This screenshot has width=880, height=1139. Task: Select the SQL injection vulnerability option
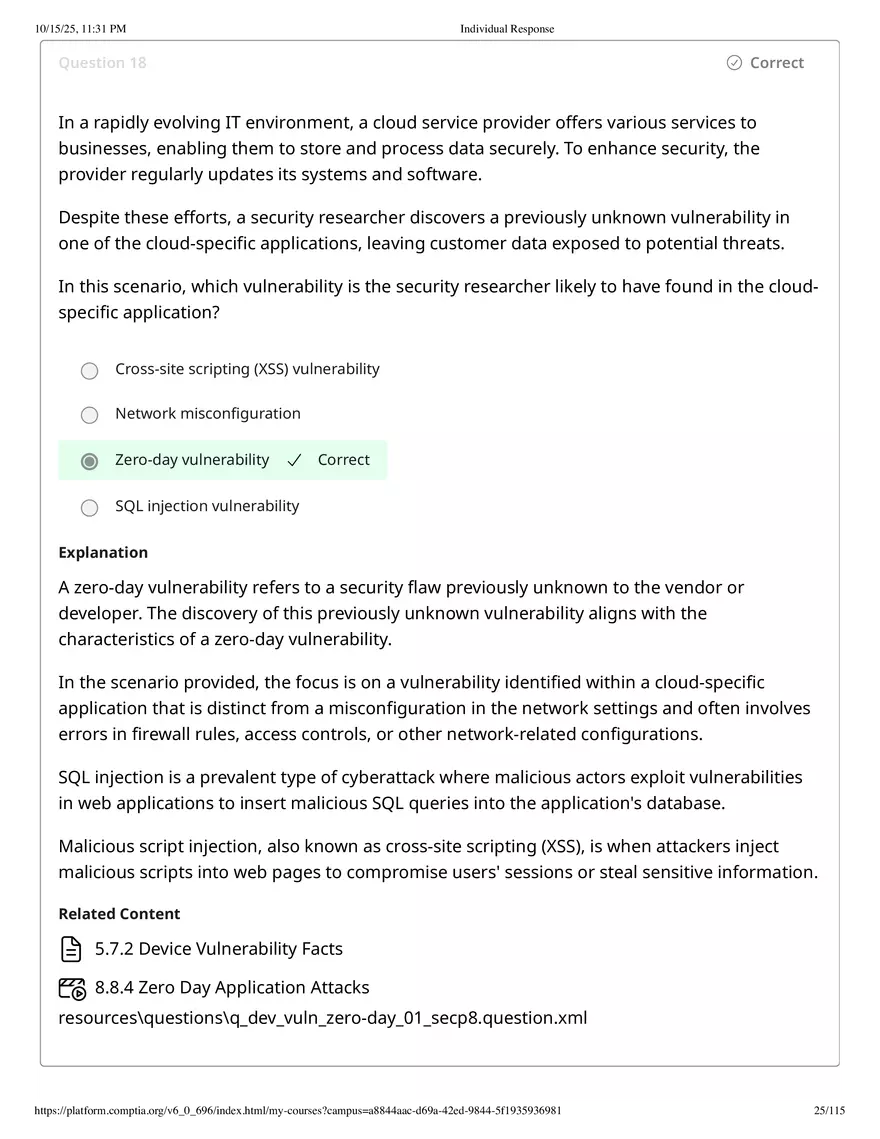pyautogui.click(x=89, y=507)
